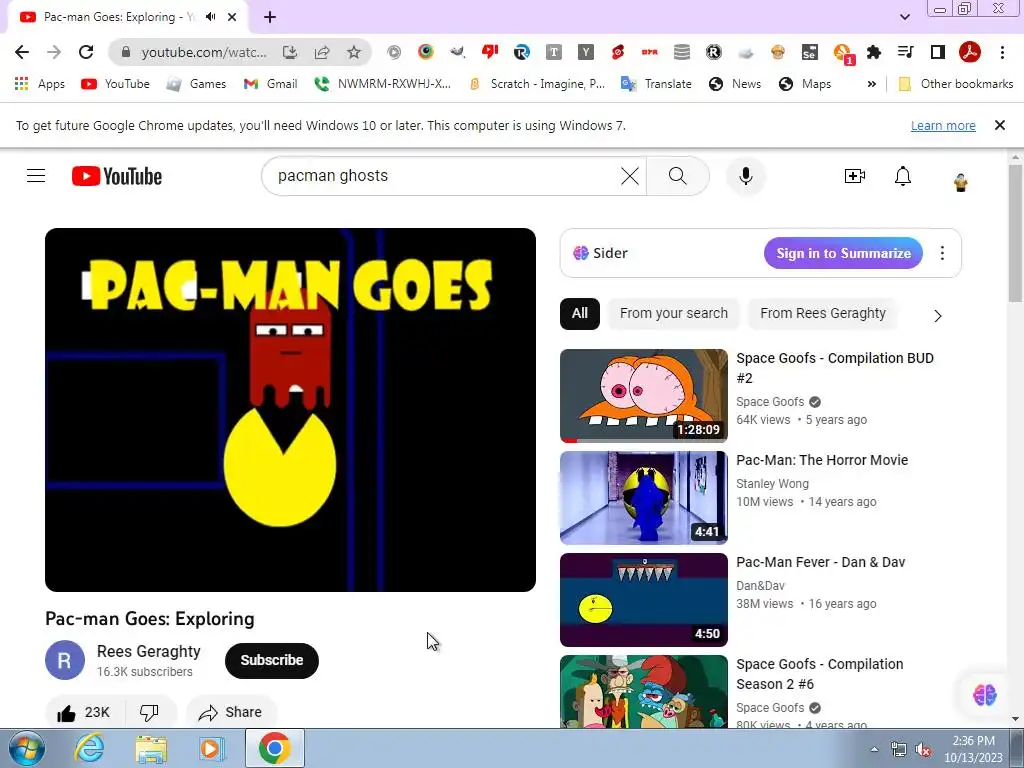
Task: Open new browser tab
Action: (270, 17)
